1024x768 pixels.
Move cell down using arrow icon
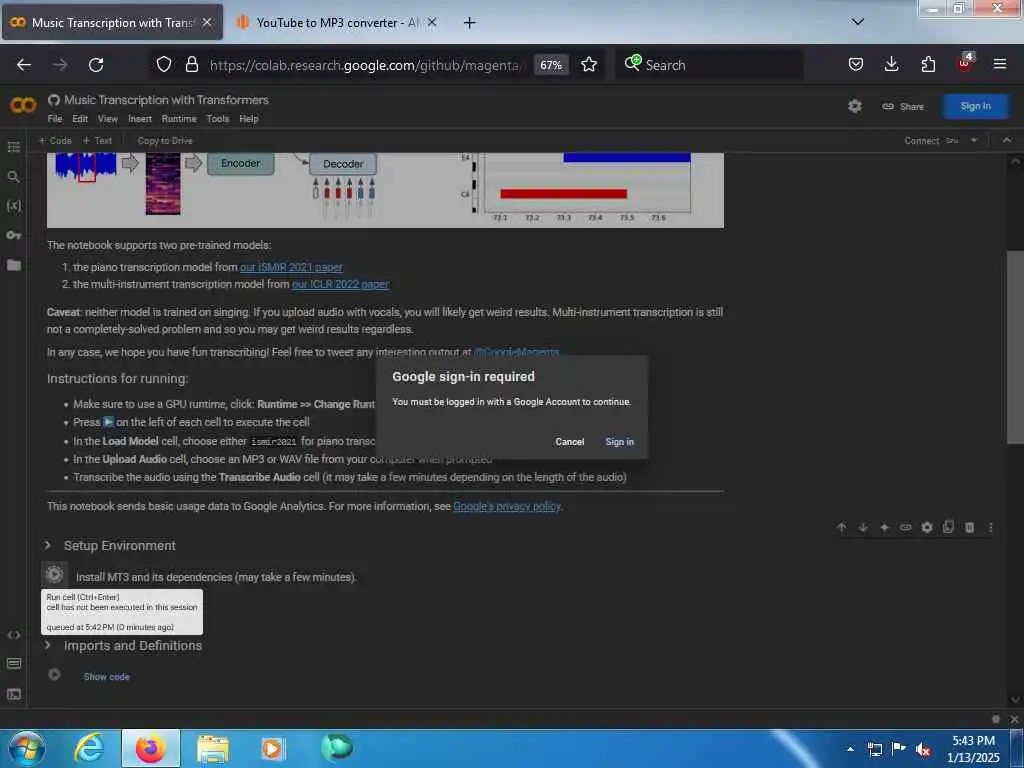pyautogui.click(x=863, y=527)
